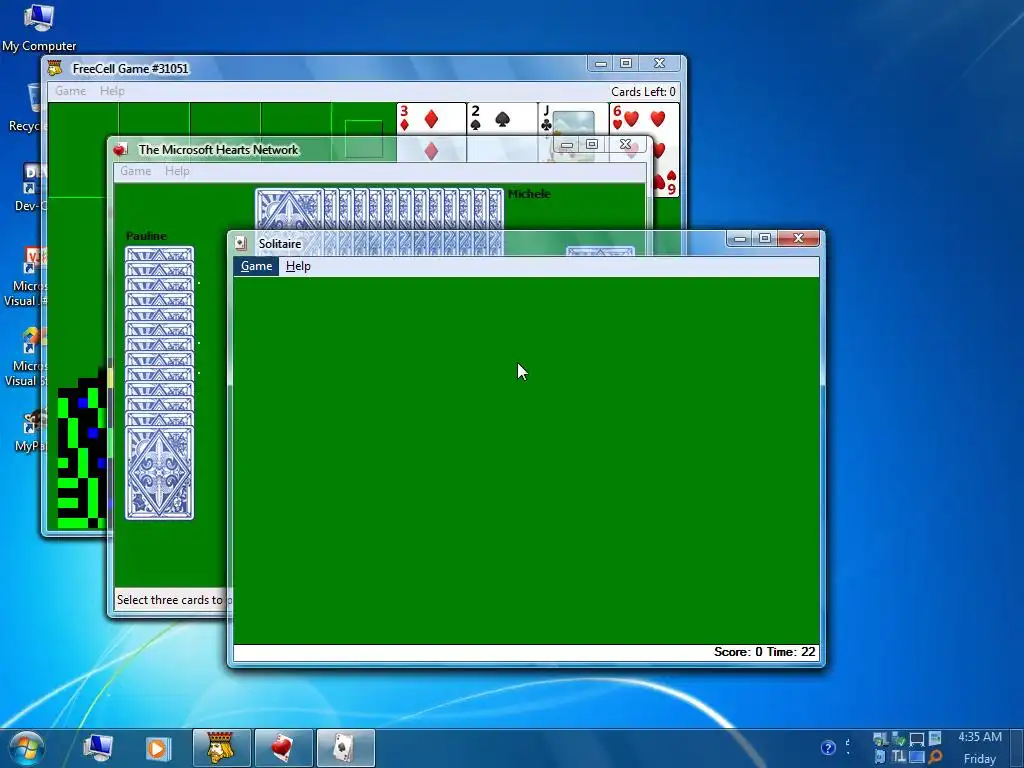Click the monitor outline tray icon
This screenshot has width=1024, height=768.
point(917,739)
